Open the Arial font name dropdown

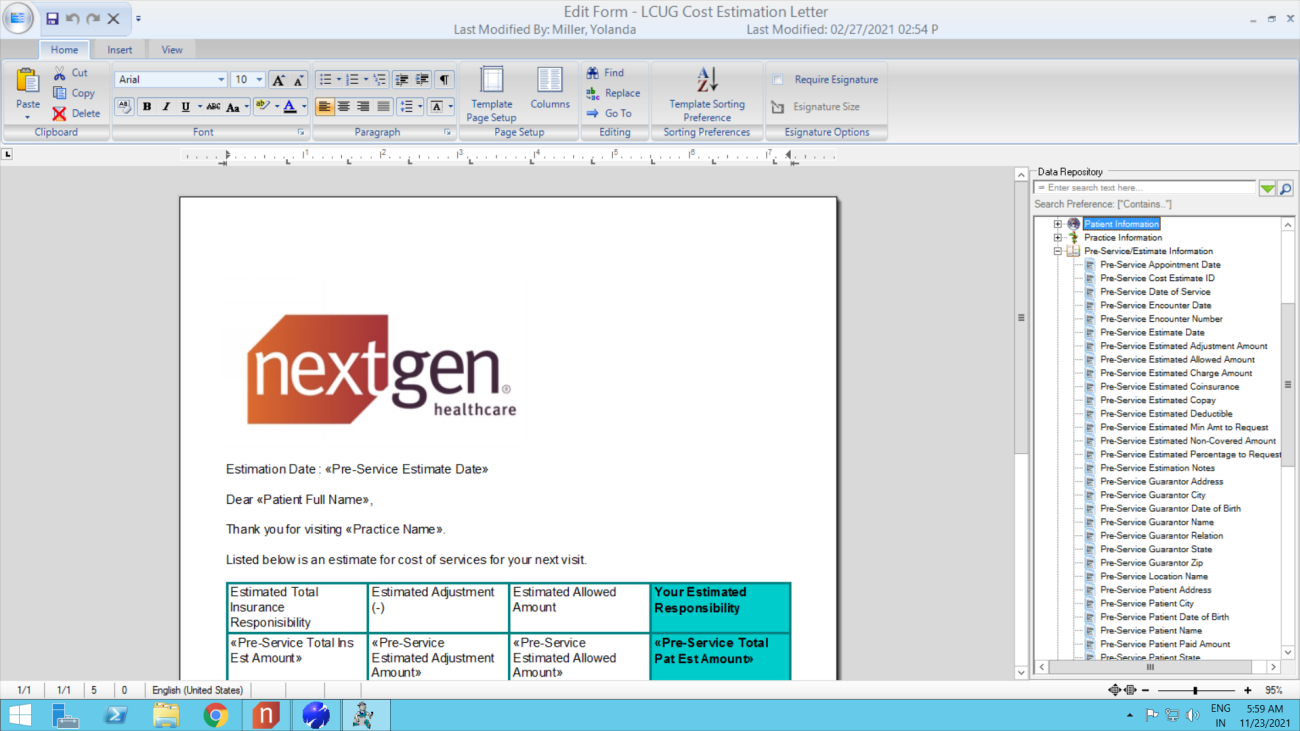tap(221, 80)
